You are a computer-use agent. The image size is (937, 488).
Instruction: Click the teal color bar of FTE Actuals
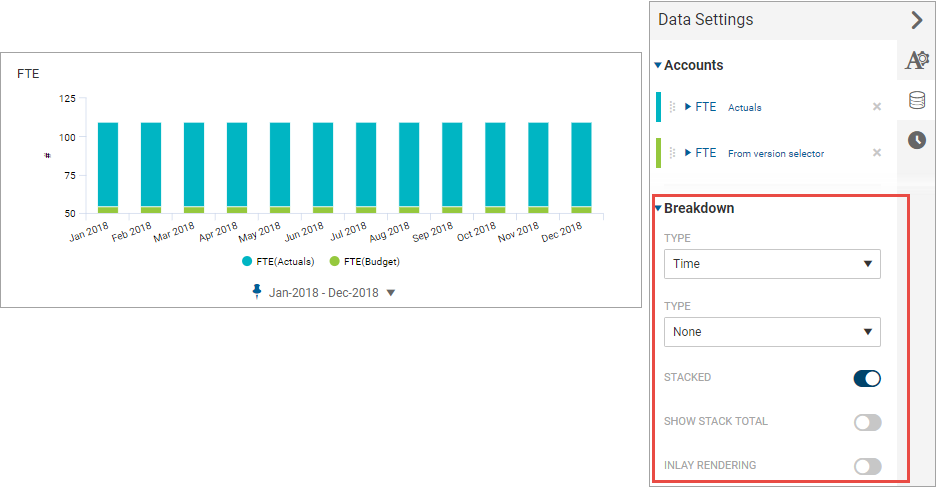tap(659, 107)
